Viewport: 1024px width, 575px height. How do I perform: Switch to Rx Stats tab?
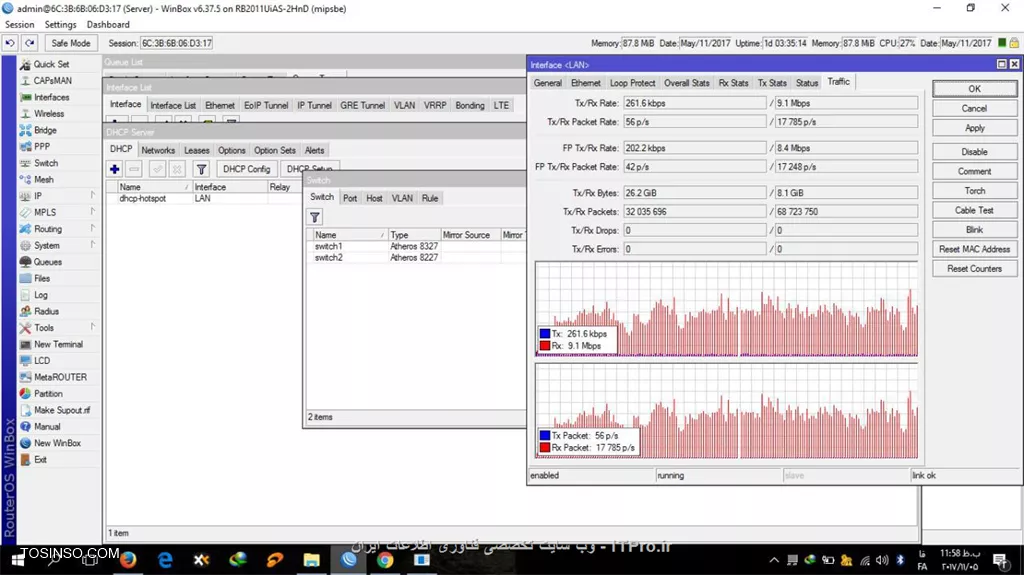tap(733, 83)
